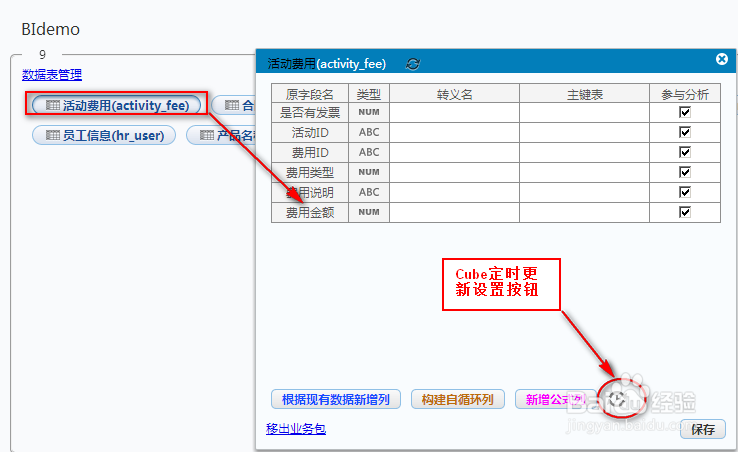Click 费用金额 field name cell
The width and height of the screenshot is (738, 452).
[x=310, y=212]
